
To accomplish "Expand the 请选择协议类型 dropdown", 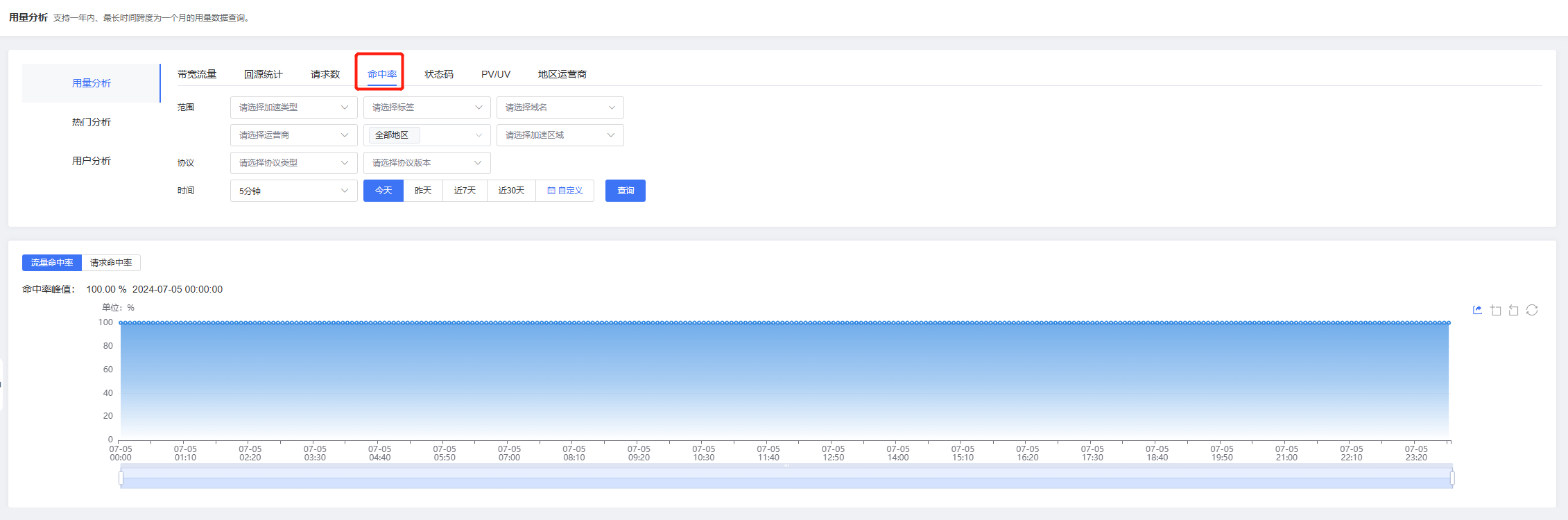I will pos(294,163).
